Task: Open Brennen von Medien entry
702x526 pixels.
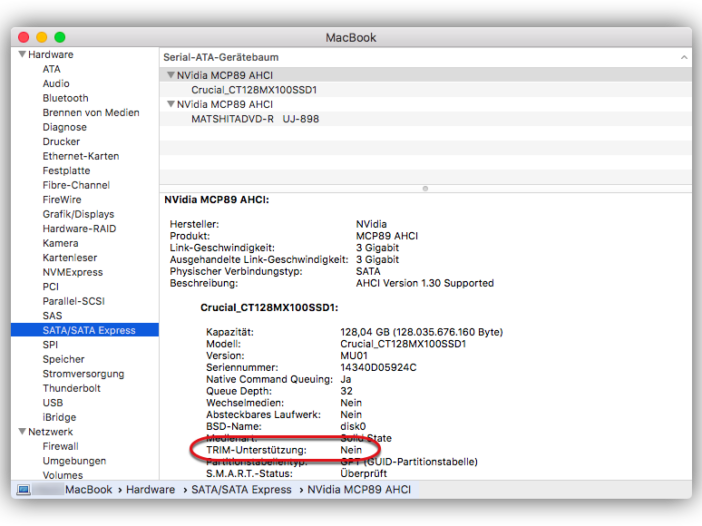Action: click(91, 112)
